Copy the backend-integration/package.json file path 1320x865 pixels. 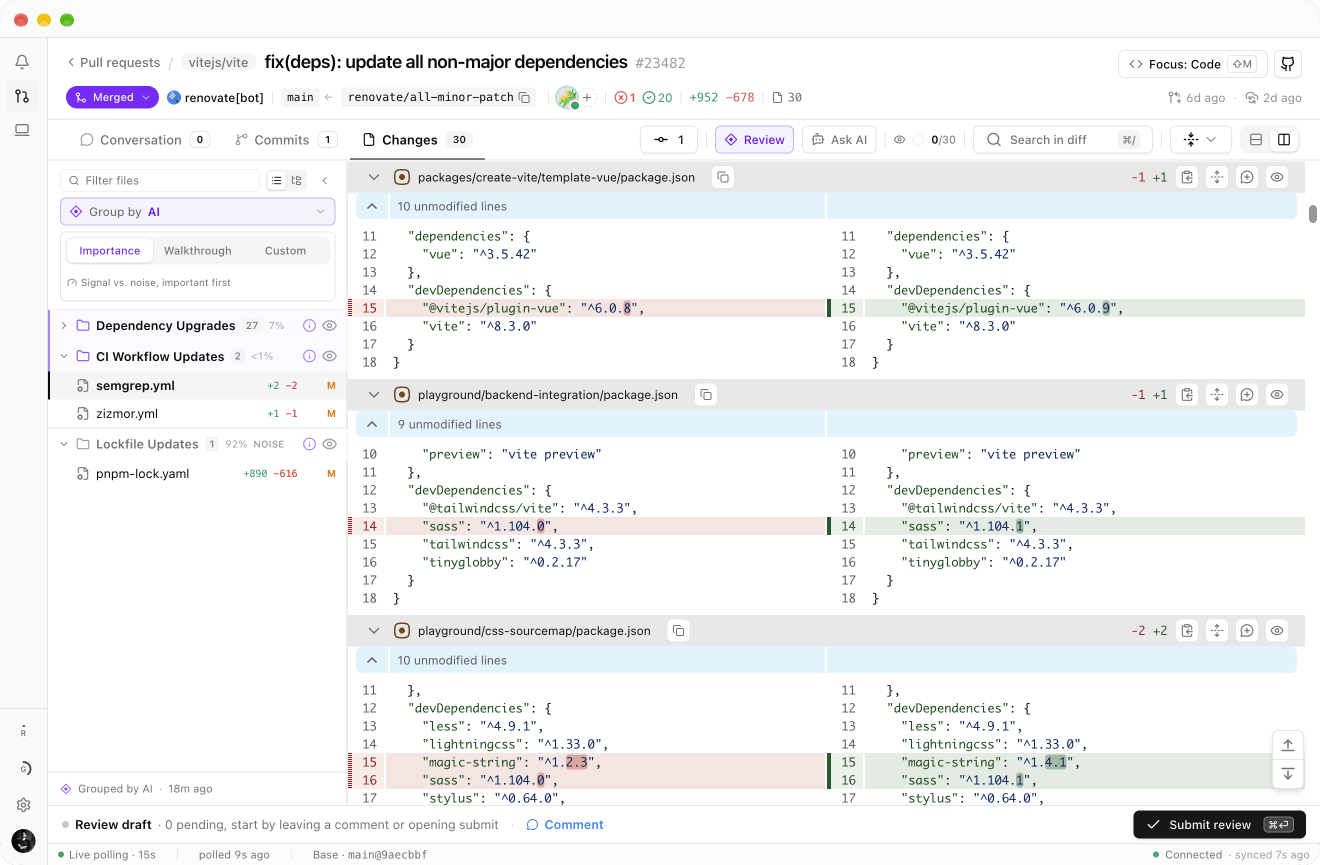(x=706, y=395)
